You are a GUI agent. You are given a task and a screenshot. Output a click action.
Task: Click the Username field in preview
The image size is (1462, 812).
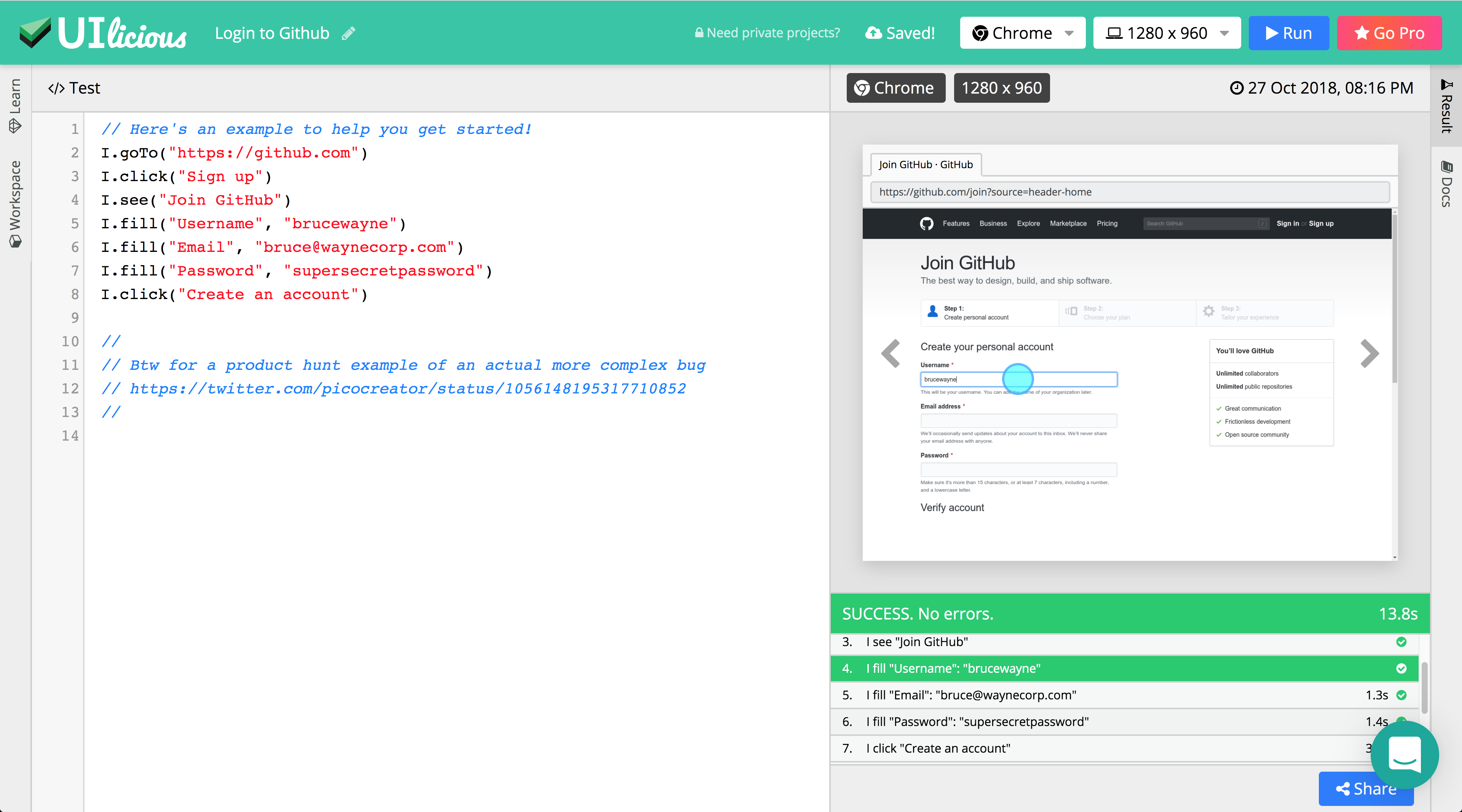(1019, 379)
